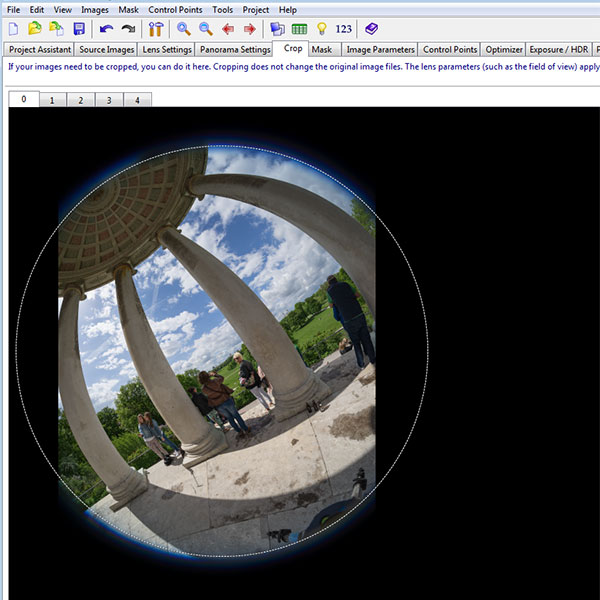The height and width of the screenshot is (600, 600).
Task: Go to next image with right red arrow
Action: (250, 29)
